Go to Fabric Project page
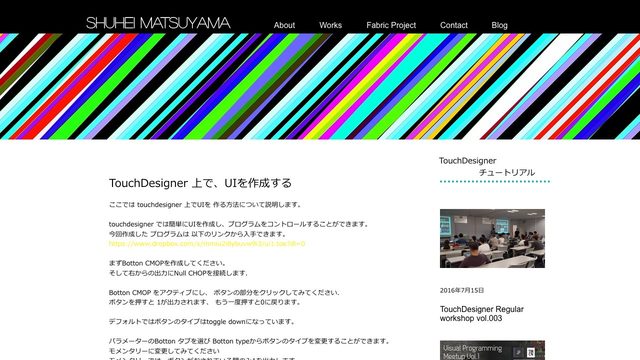 (x=391, y=25)
